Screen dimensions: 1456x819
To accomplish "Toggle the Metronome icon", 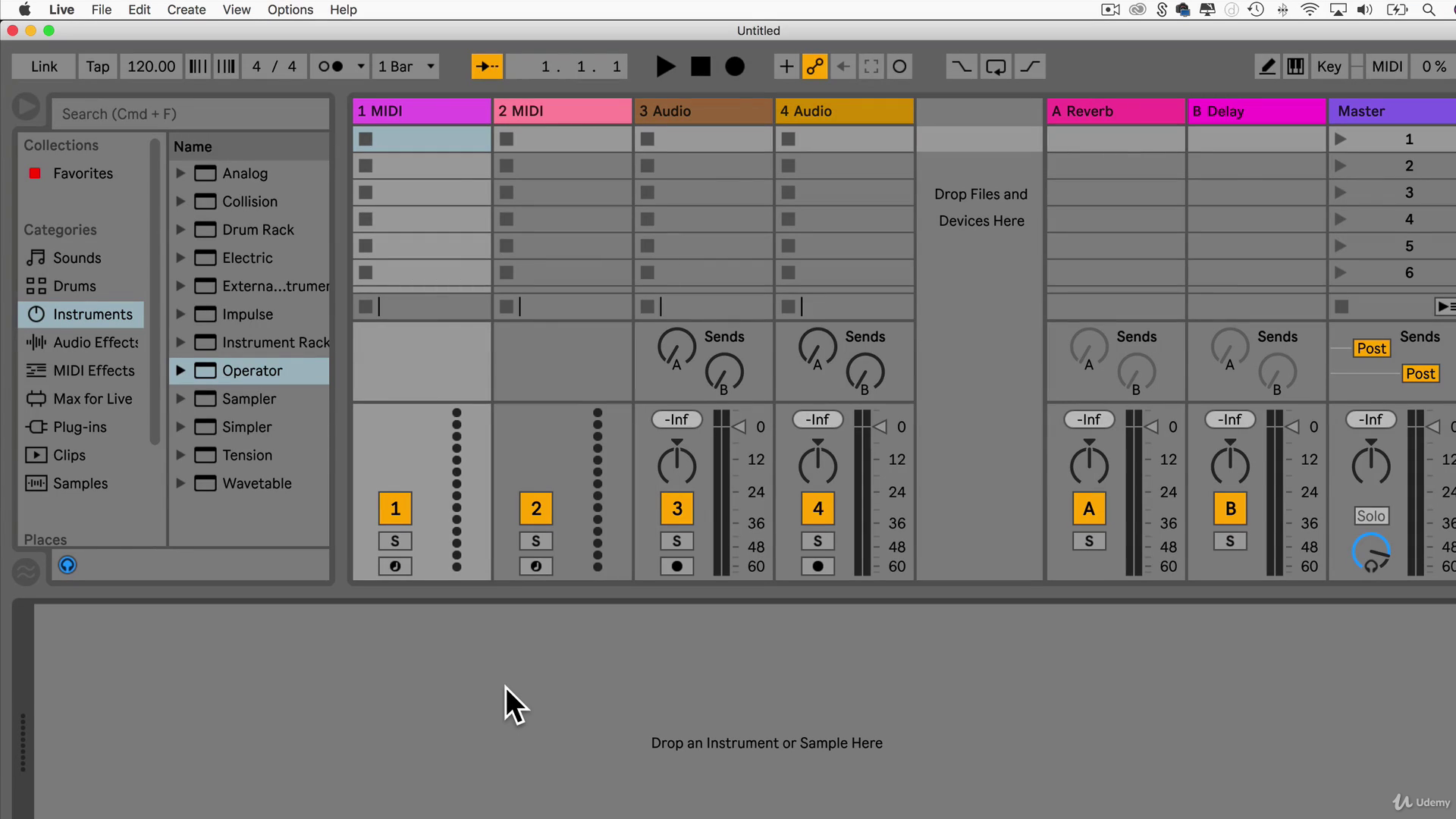I will (x=331, y=67).
